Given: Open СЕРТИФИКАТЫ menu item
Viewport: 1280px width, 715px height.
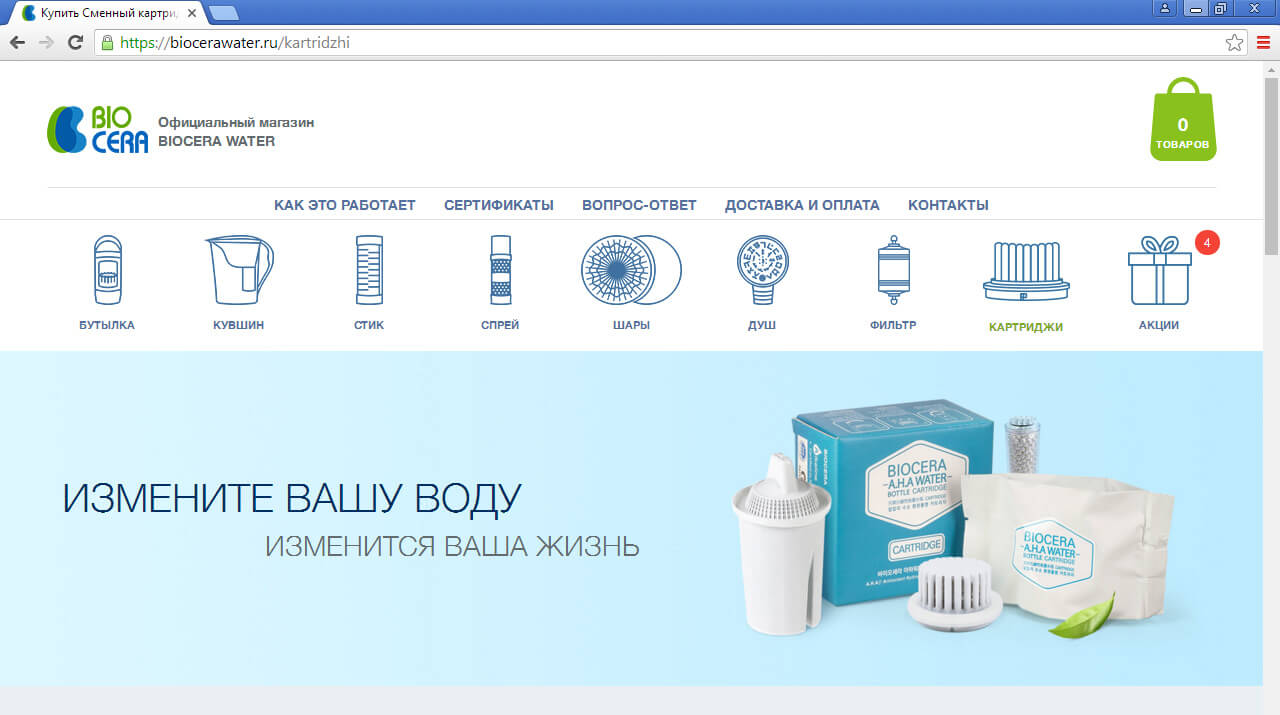Looking at the screenshot, I should pyautogui.click(x=498, y=205).
